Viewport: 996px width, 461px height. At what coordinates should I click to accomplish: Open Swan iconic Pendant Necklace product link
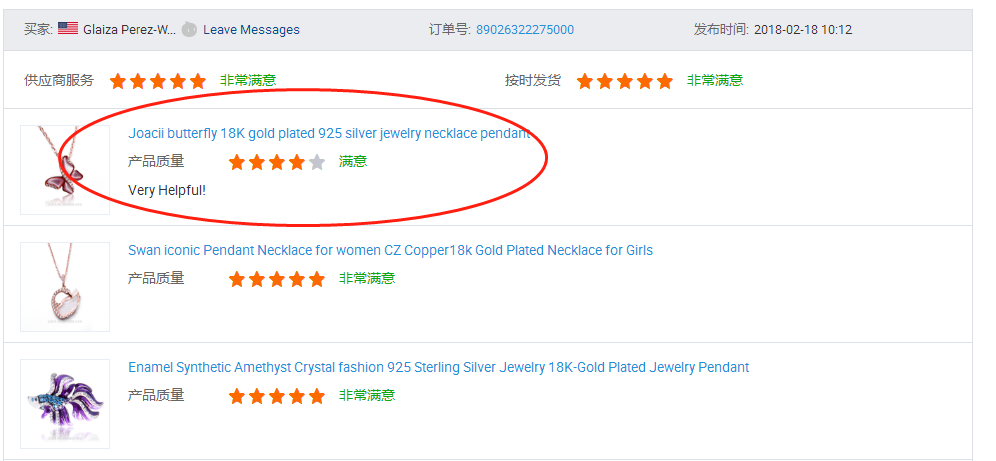pyautogui.click(x=390, y=250)
